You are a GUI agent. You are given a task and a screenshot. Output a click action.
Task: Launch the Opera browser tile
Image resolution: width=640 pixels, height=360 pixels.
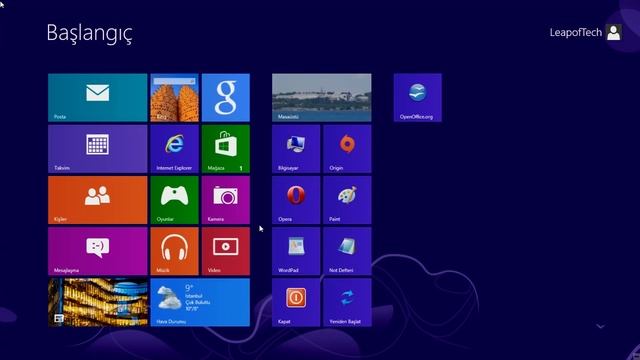point(296,200)
